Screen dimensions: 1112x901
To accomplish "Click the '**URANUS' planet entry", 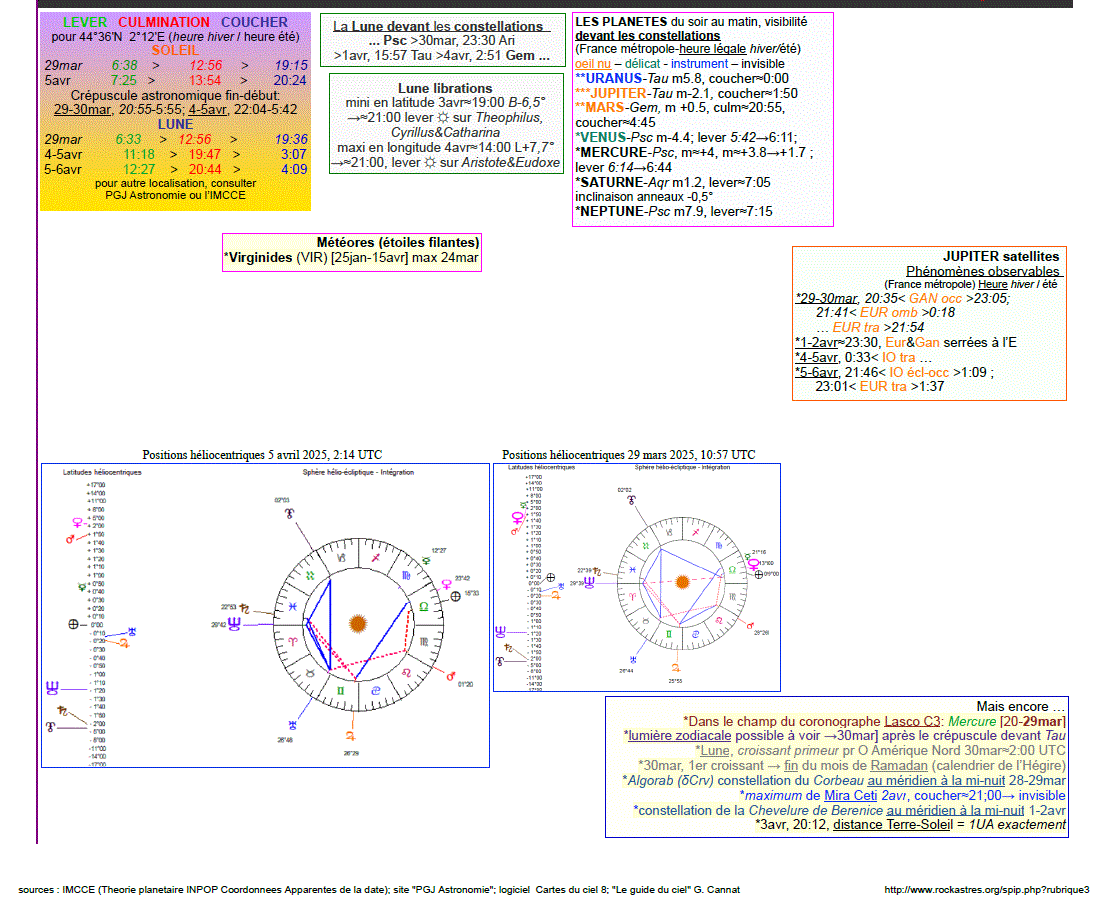I will [x=608, y=79].
